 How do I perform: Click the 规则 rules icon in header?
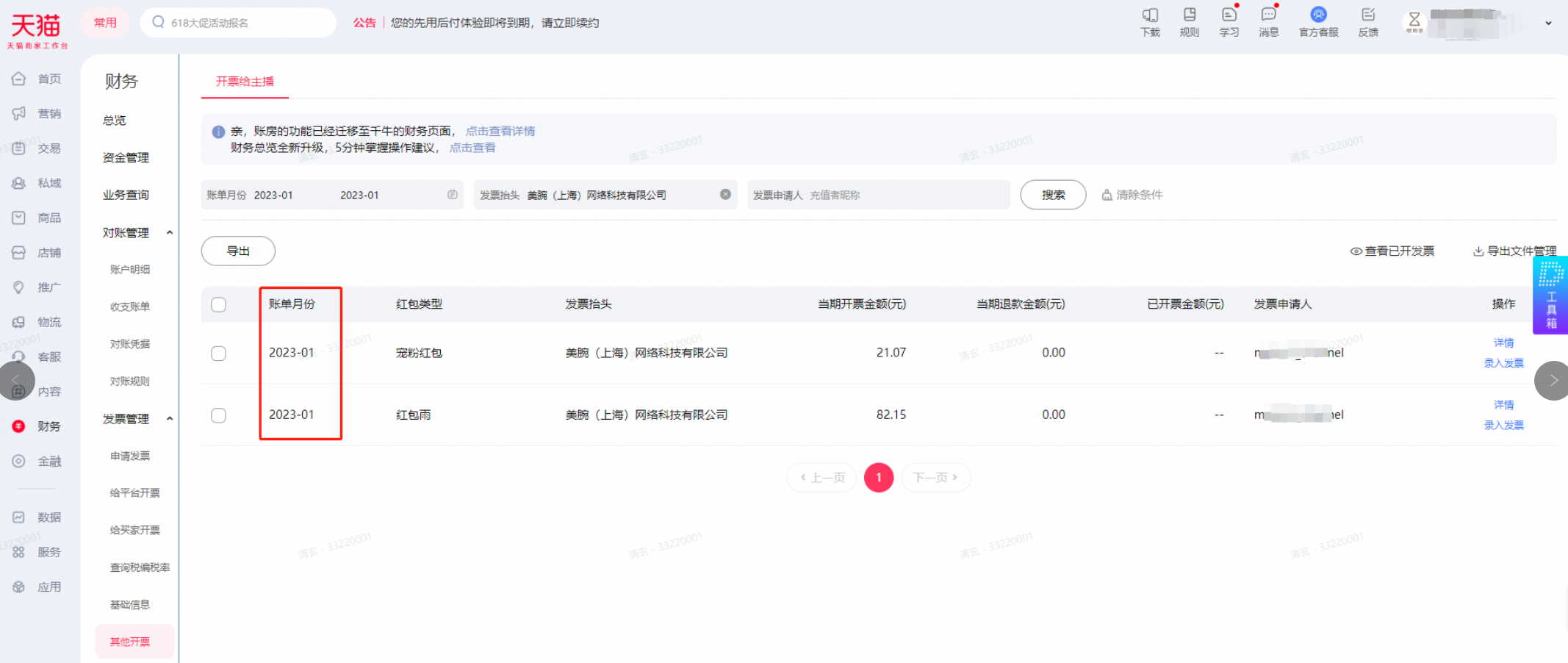(x=1190, y=15)
